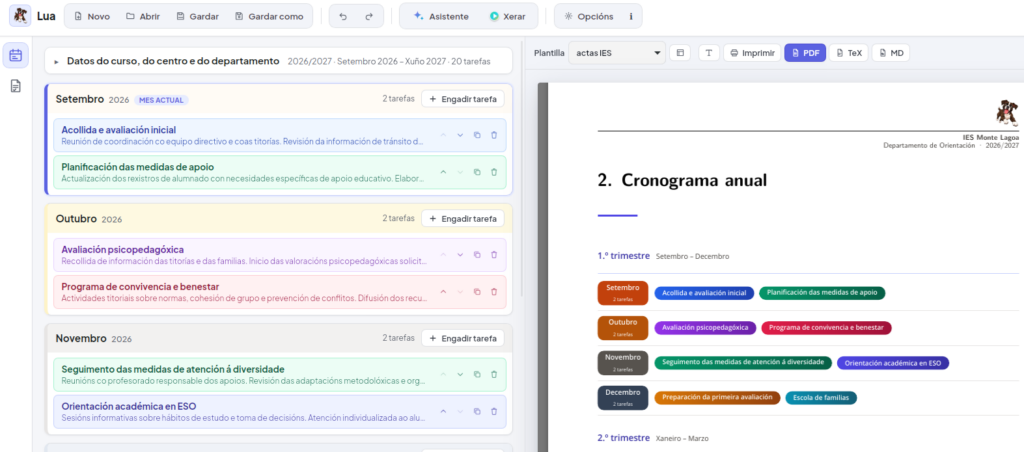The image size is (1024, 452).
Task: Duplicate Seguimento das medidas de atención task
Action: click(477, 374)
